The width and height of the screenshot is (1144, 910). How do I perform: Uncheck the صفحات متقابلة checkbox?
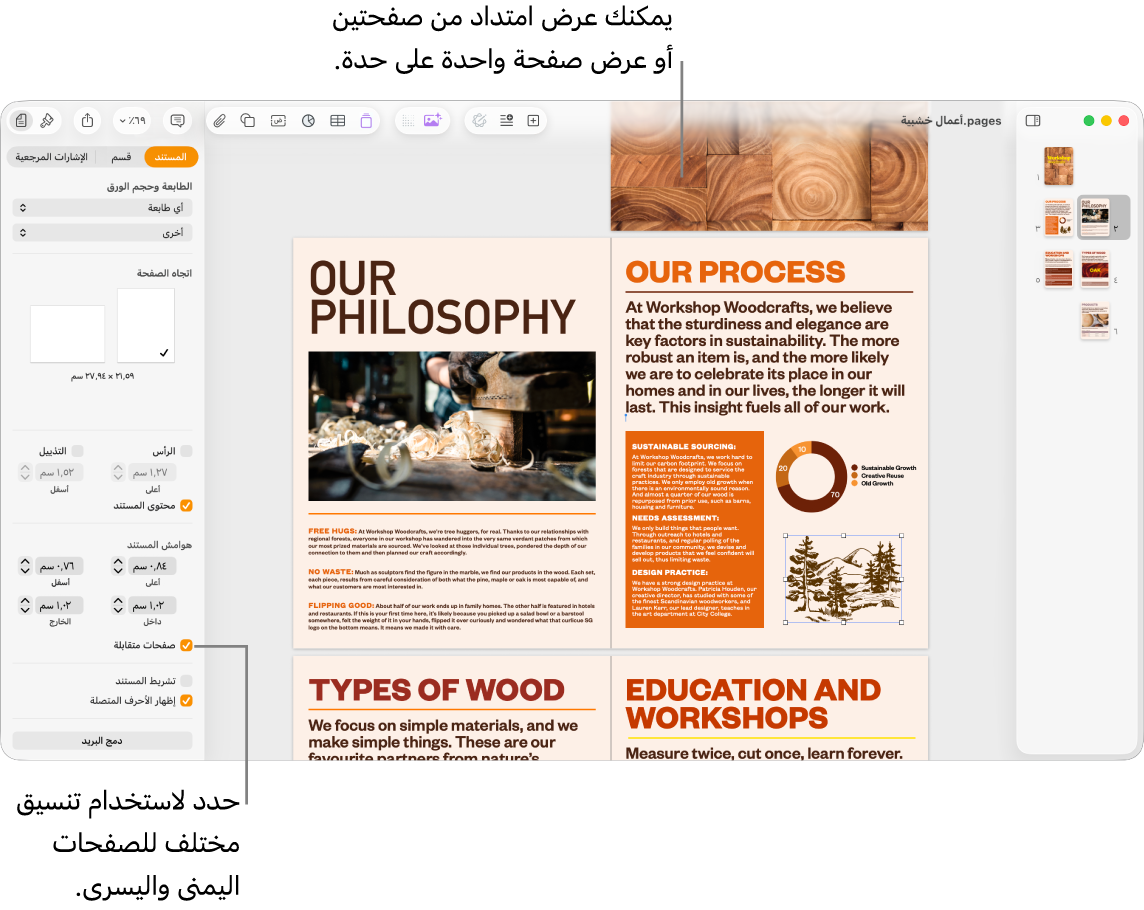187,645
